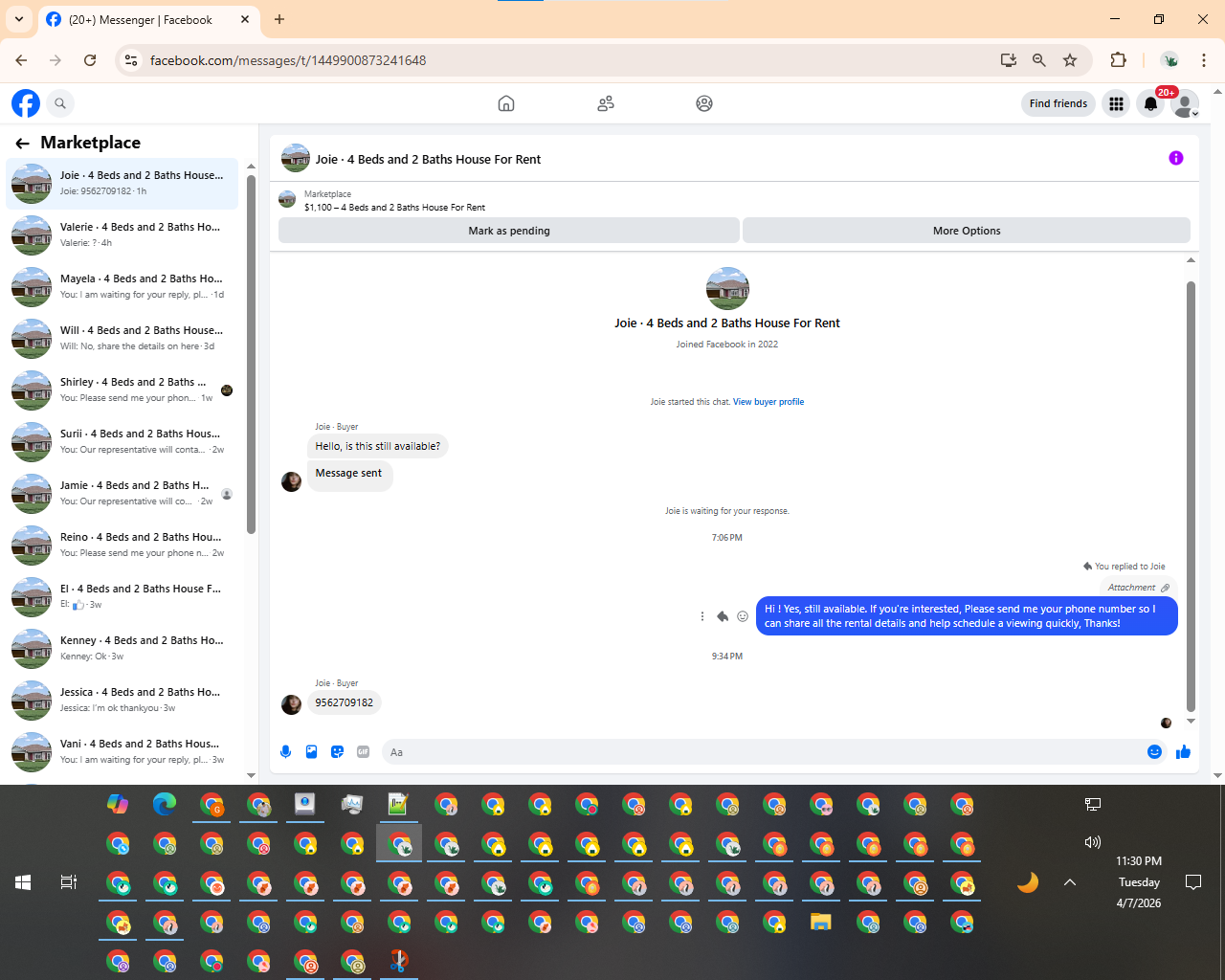Choose a sticker with the sticker icon
The width and height of the screenshot is (1225, 980).
pos(337,752)
